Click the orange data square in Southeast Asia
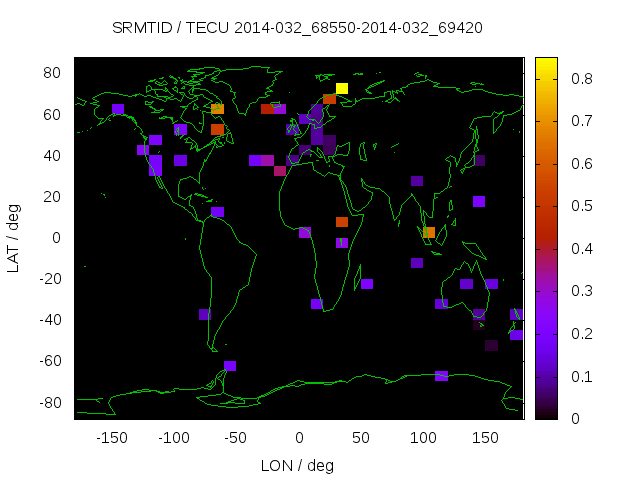This screenshot has width=640, height=480. [429, 232]
